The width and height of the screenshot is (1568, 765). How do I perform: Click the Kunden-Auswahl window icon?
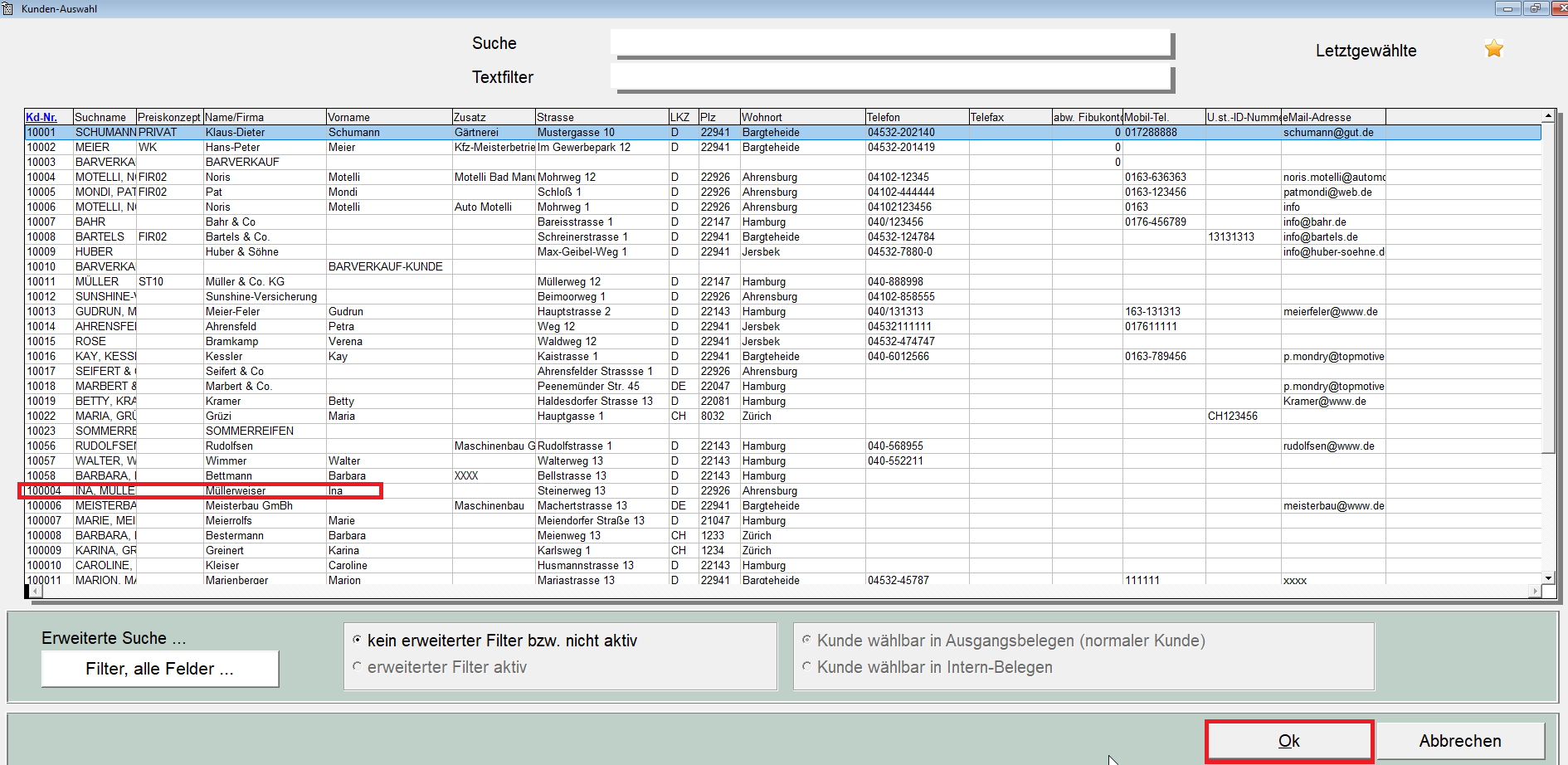(x=7, y=8)
